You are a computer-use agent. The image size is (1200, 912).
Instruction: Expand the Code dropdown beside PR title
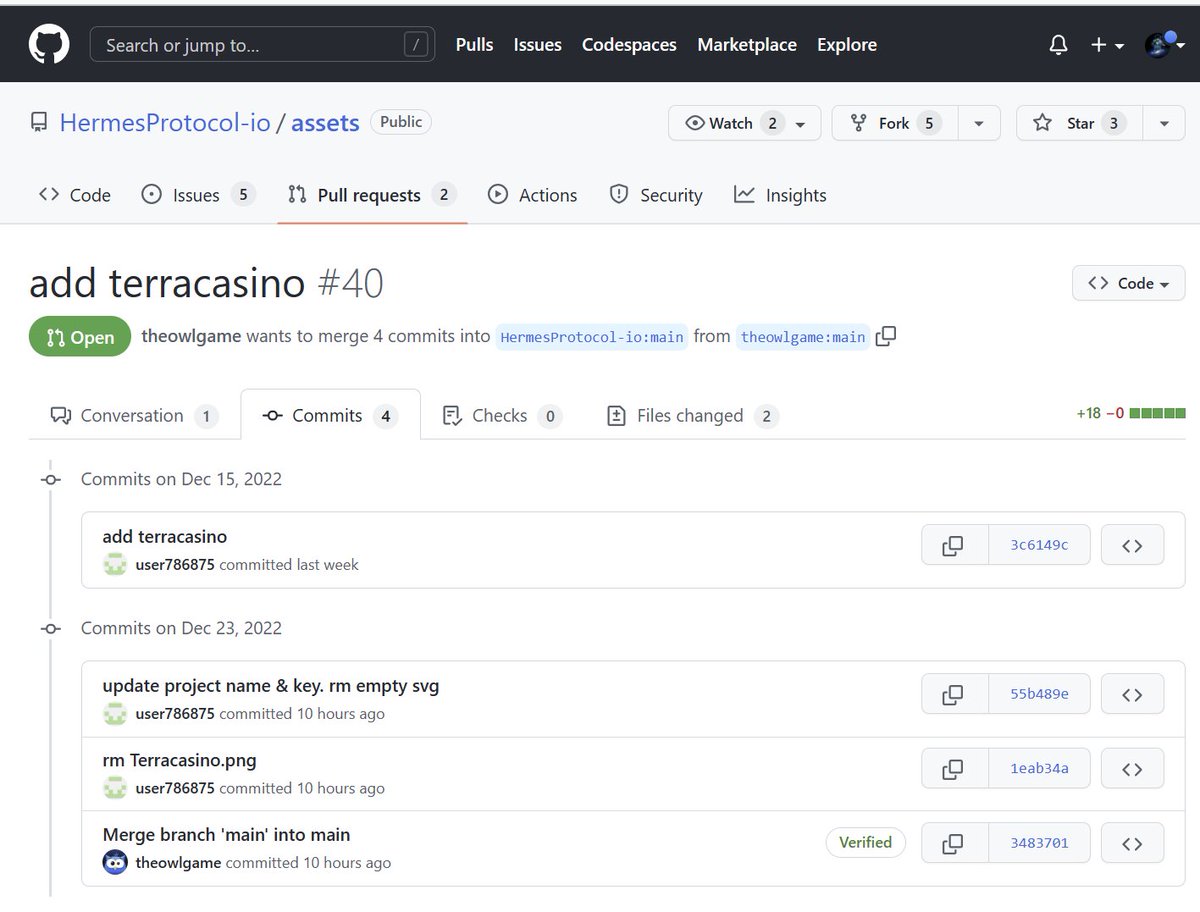(x=1129, y=283)
